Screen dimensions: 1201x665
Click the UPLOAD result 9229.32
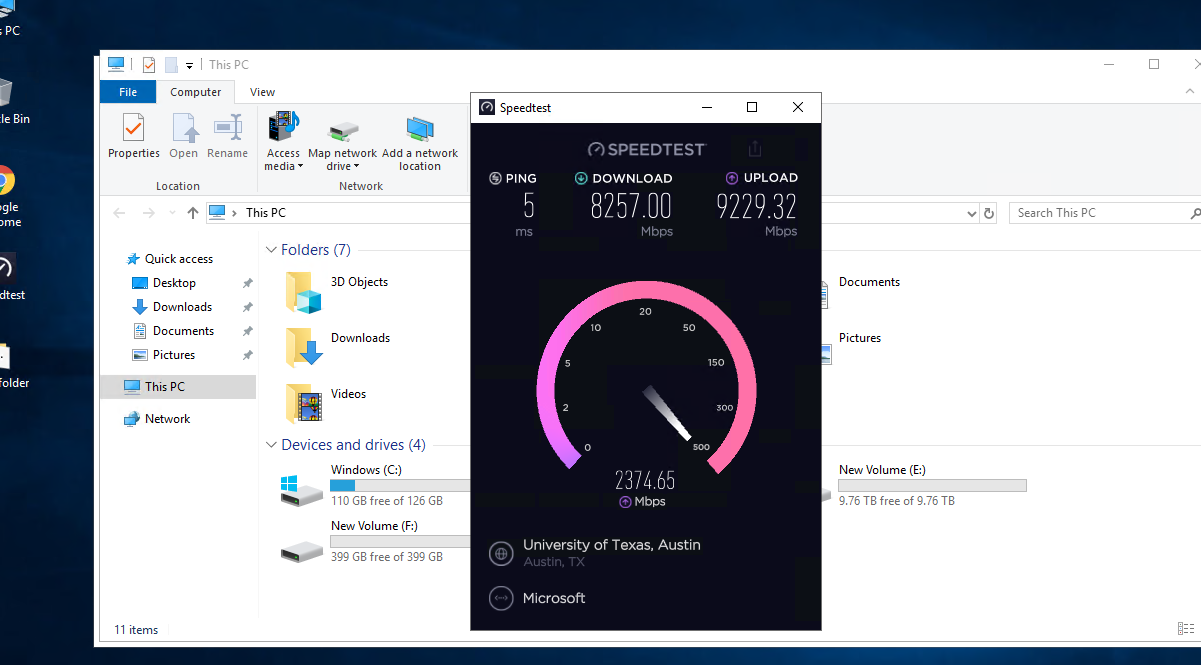[756, 206]
